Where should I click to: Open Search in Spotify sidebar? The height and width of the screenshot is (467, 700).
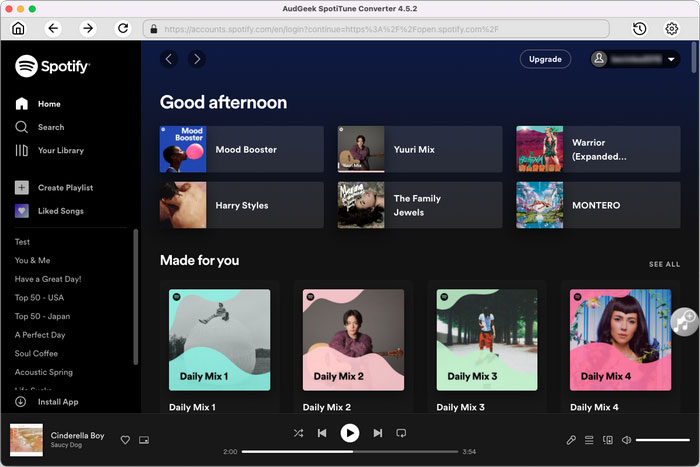(x=40, y=127)
